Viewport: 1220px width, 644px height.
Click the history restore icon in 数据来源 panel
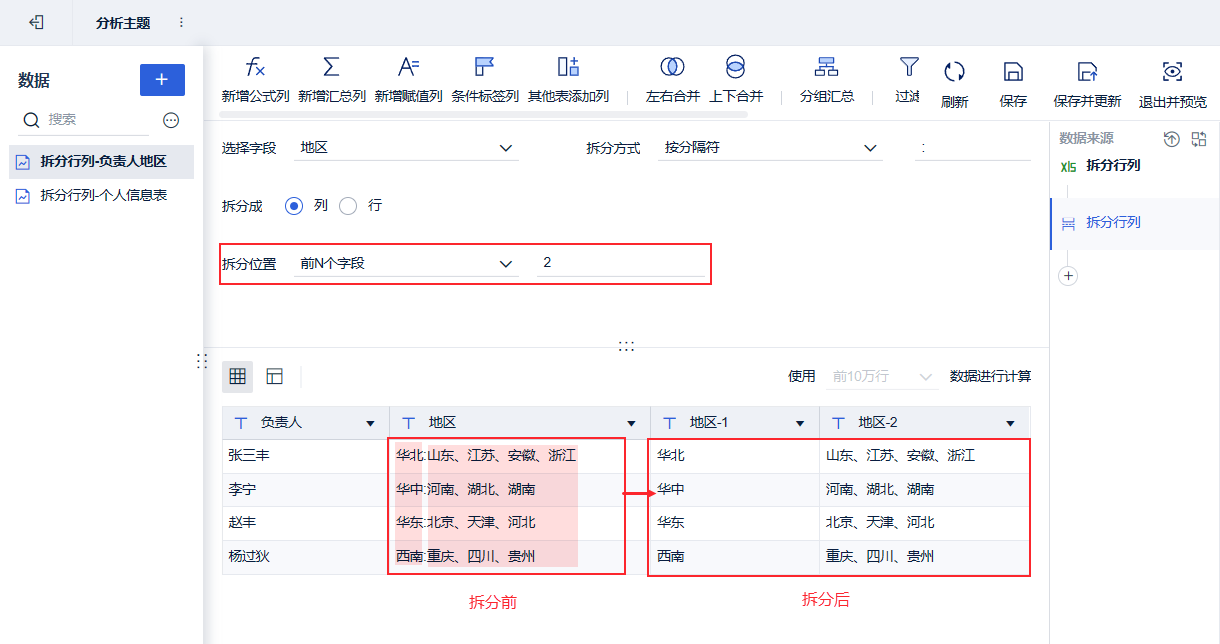(x=1172, y=139)
